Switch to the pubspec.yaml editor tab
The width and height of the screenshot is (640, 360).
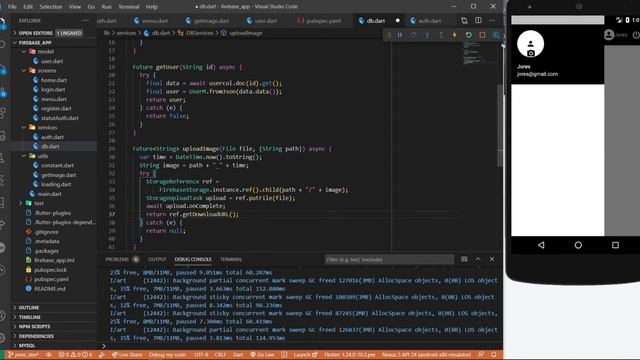(x=319, y=20)
